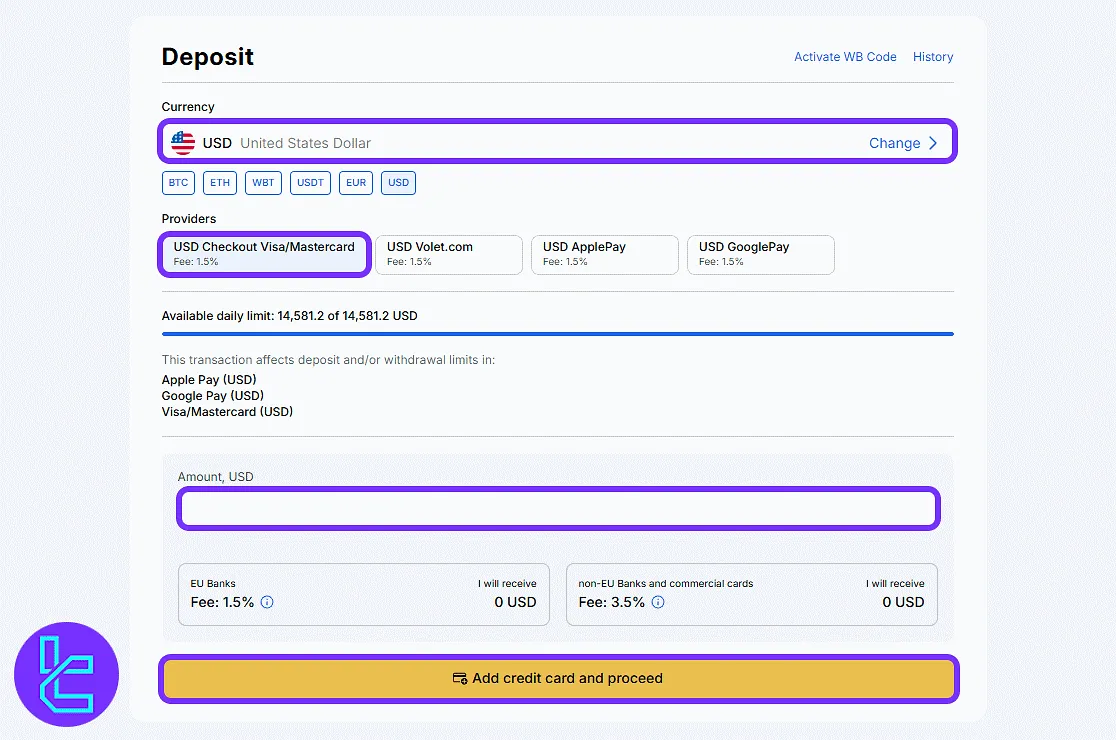This screenshot has width=1116, height=740.
Task: Click the Change currency link text
Action: (x=895, y=143)
